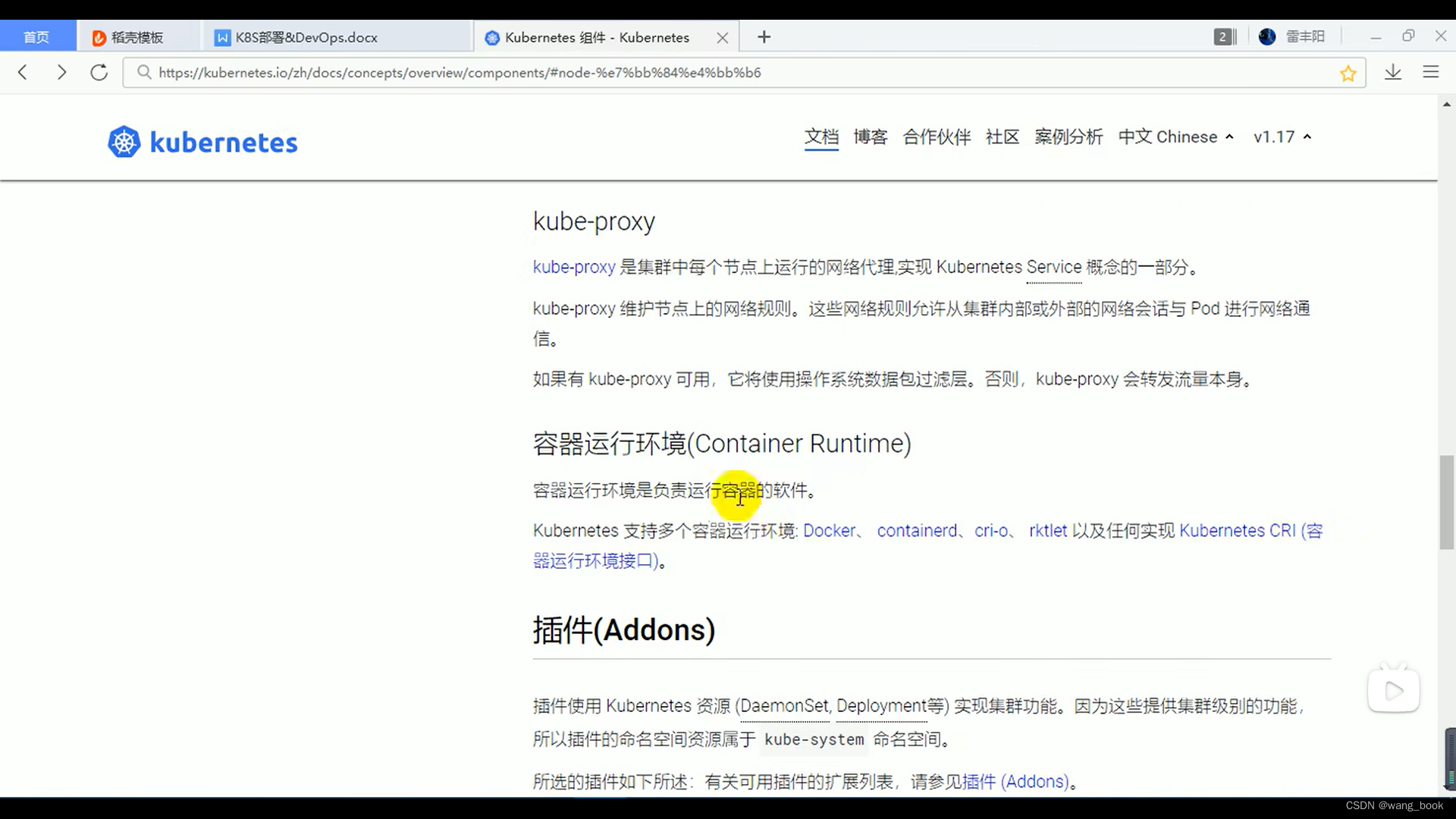Expand the 中文 Chinese language dropdown
Image resolution: width=1456 pixels, height=819 pixels.
click(x=1176, y=137)
